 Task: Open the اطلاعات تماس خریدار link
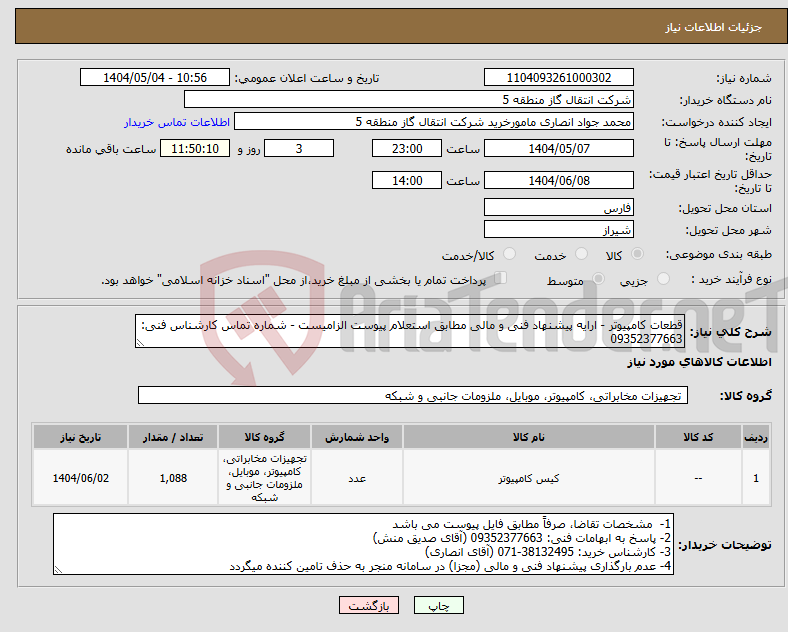tap(177, 122)
